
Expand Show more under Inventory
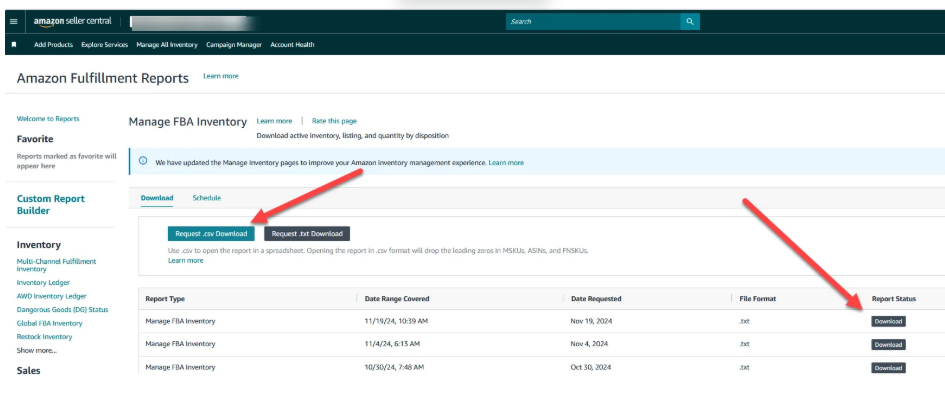tap(37, 351)
